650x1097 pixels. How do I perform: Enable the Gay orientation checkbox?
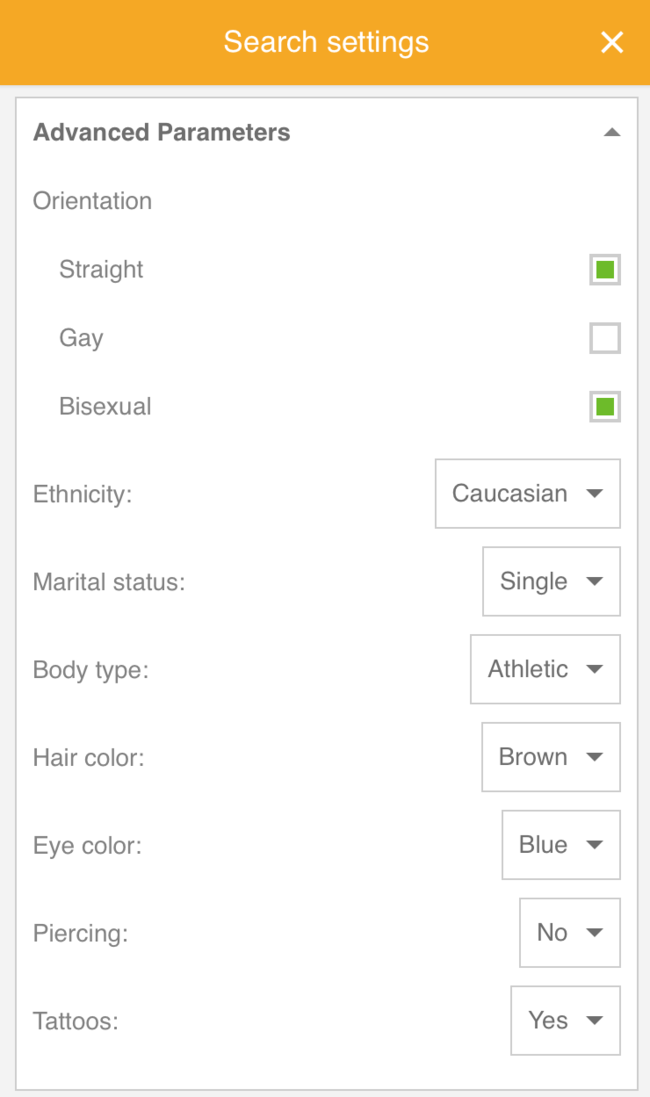click(604, 338)
